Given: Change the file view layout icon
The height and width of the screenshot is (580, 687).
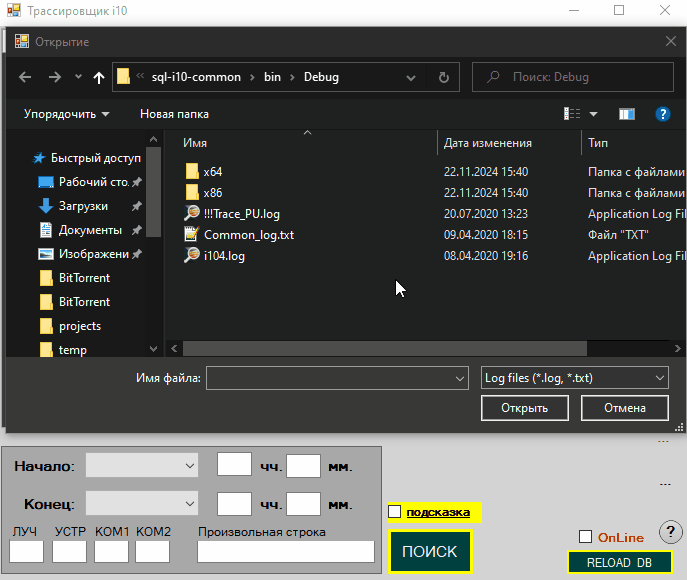Looking at the screenshot, I should (572, 114).
